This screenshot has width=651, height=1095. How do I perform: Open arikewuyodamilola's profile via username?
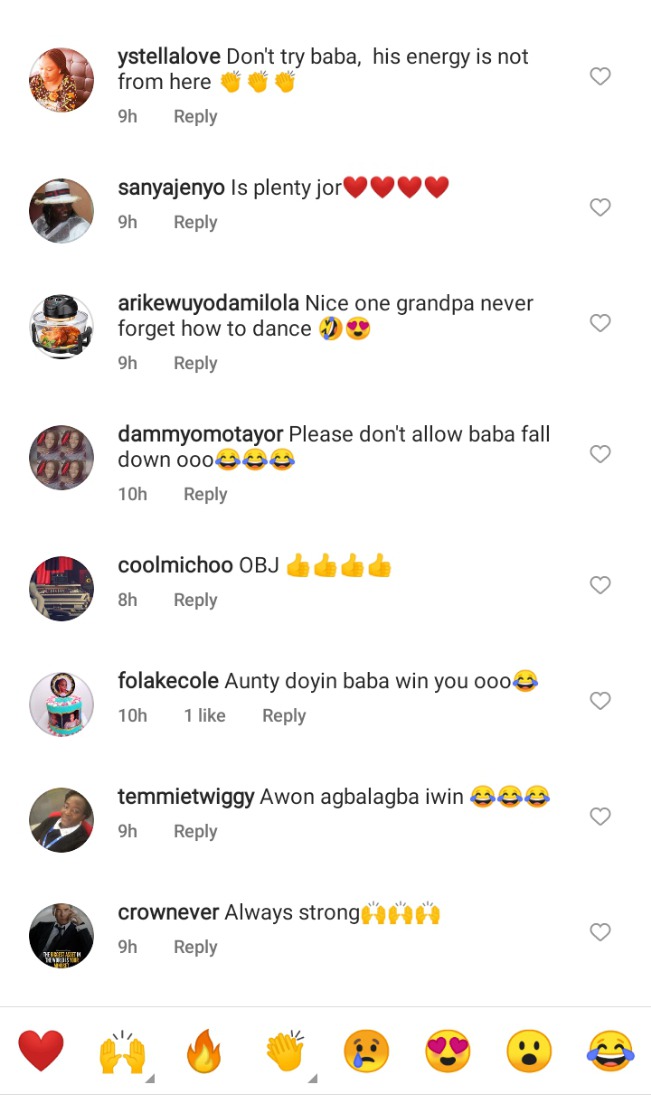pos(208,303)
